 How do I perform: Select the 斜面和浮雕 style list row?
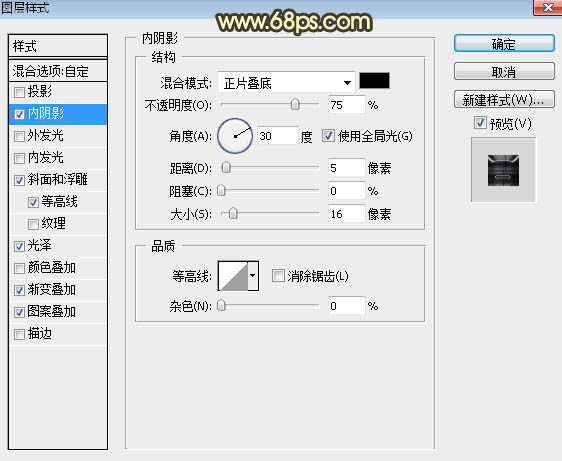[58, 180]
